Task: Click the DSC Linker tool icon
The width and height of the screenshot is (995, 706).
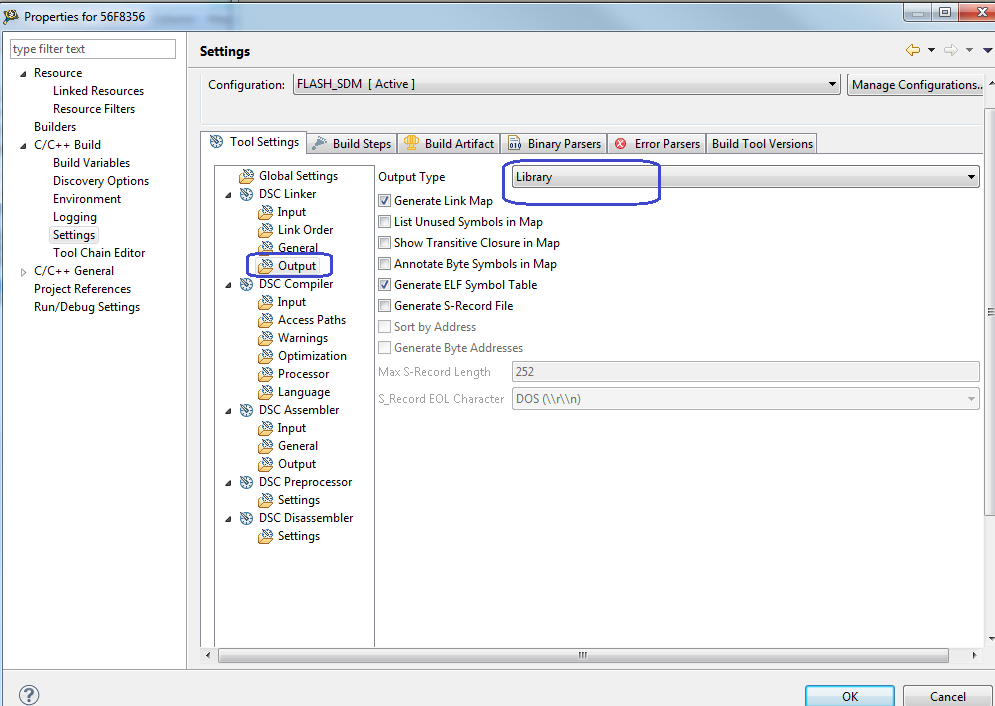Action: 246,194
